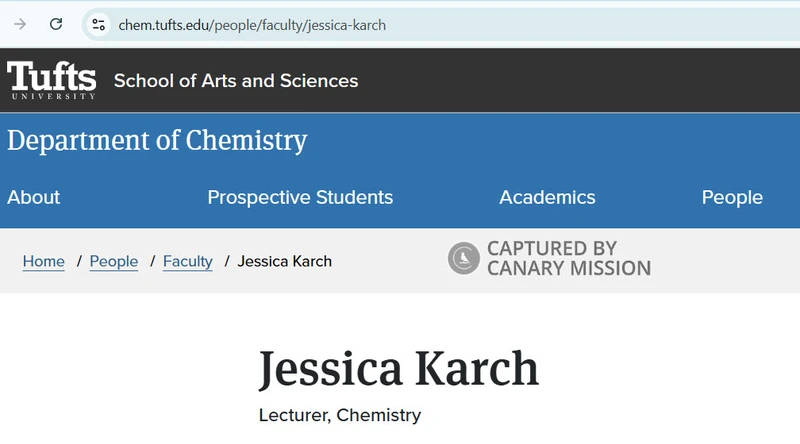Click the browser forward arrow

click(x=20, y=24)
